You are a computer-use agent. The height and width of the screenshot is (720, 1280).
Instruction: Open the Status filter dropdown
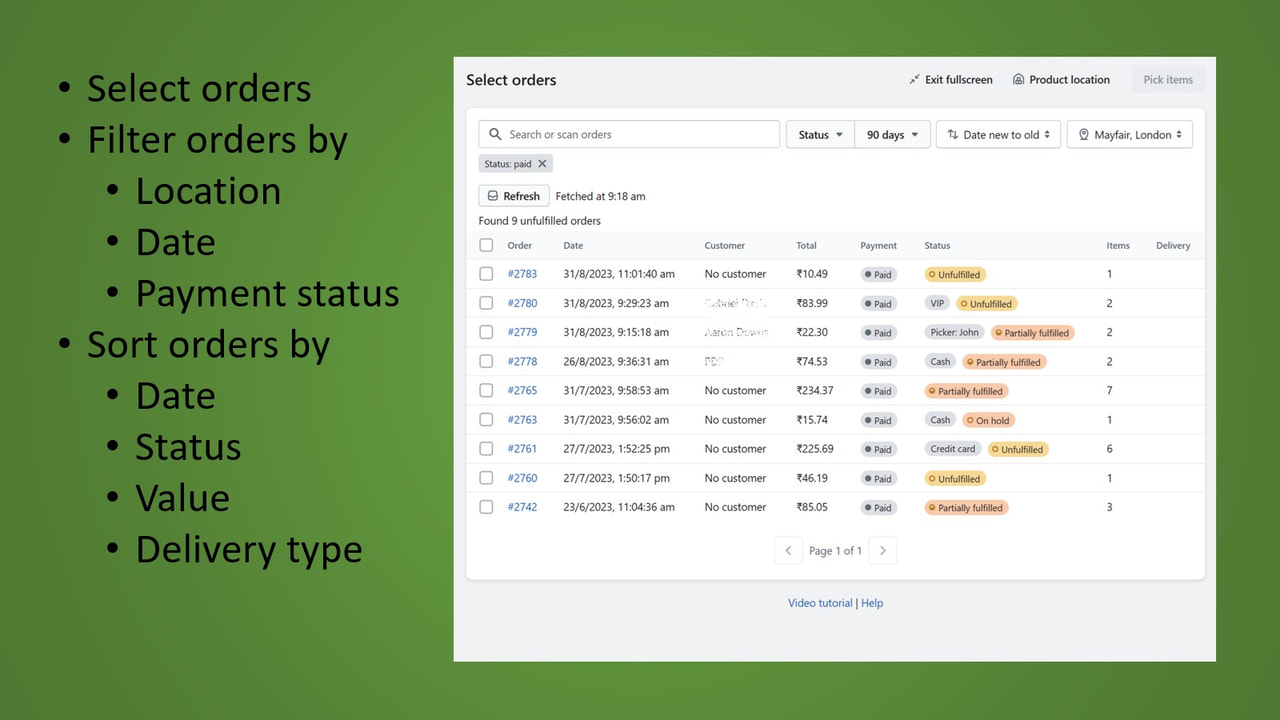tap(819, 133)
